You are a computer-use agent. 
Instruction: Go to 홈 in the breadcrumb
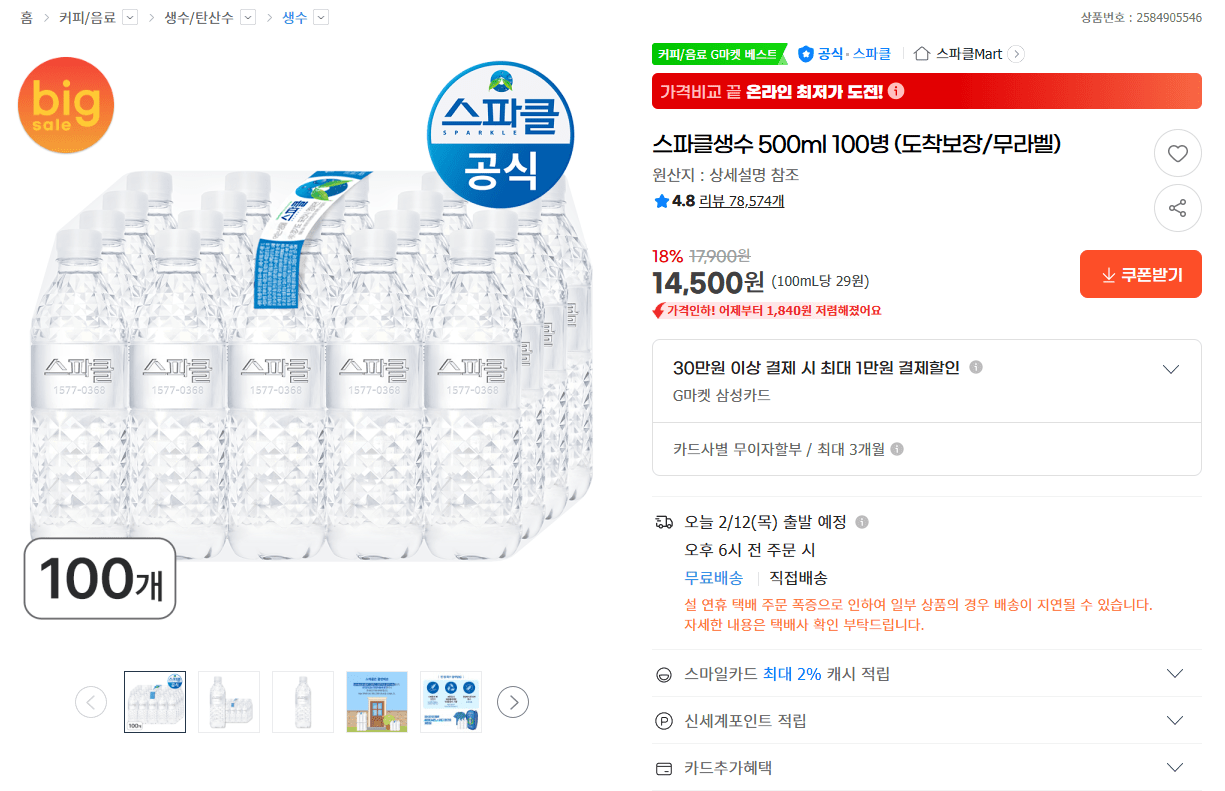pyautogui.click(x=24, y=17)
